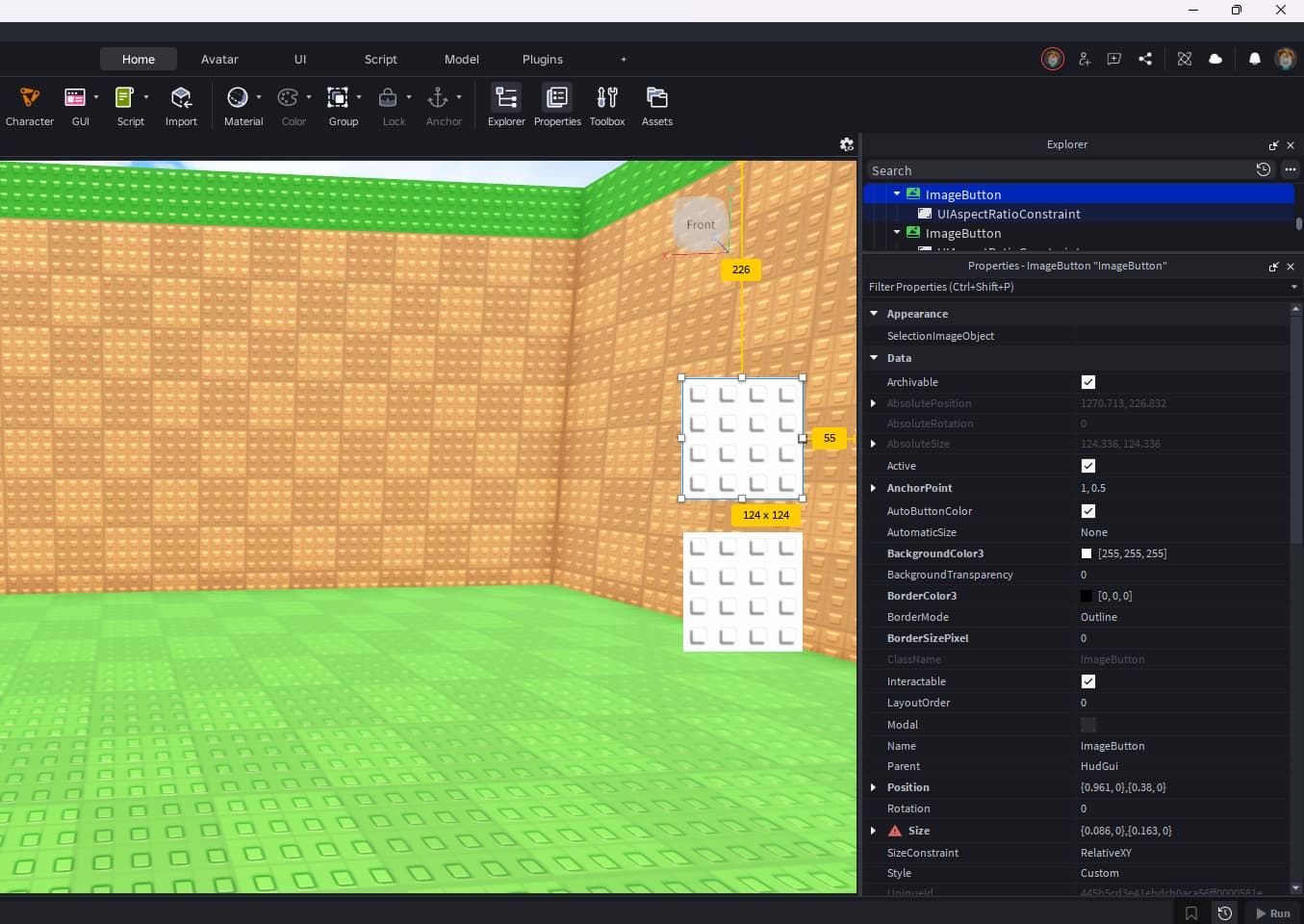Viewport: 1304px width, 924px height.
Task: Run the experience
Action: point(1272,913)
